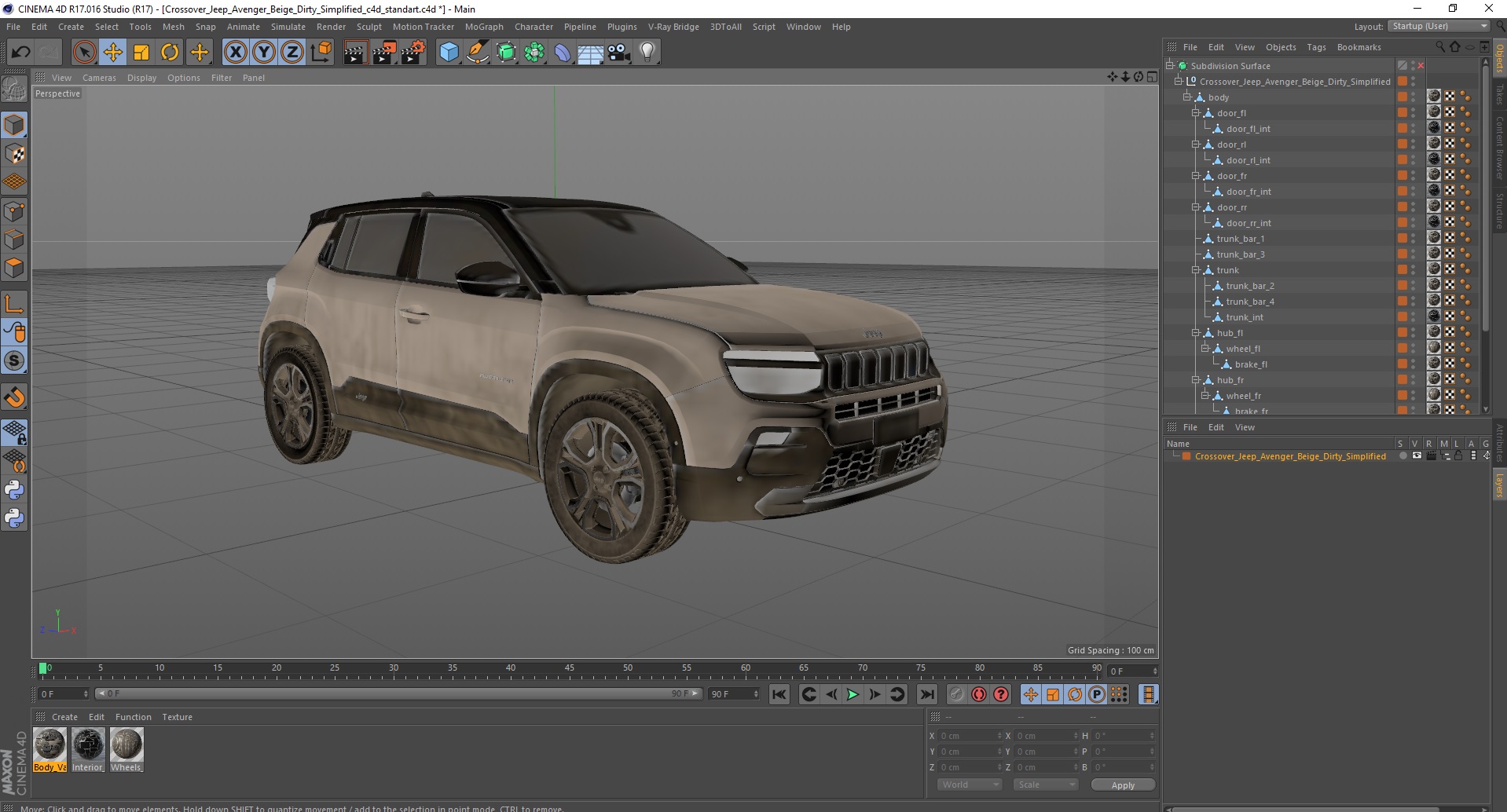Select the trunk_bar_1 object
This screenshot has height=812, width=1507.
[1241, 239]
